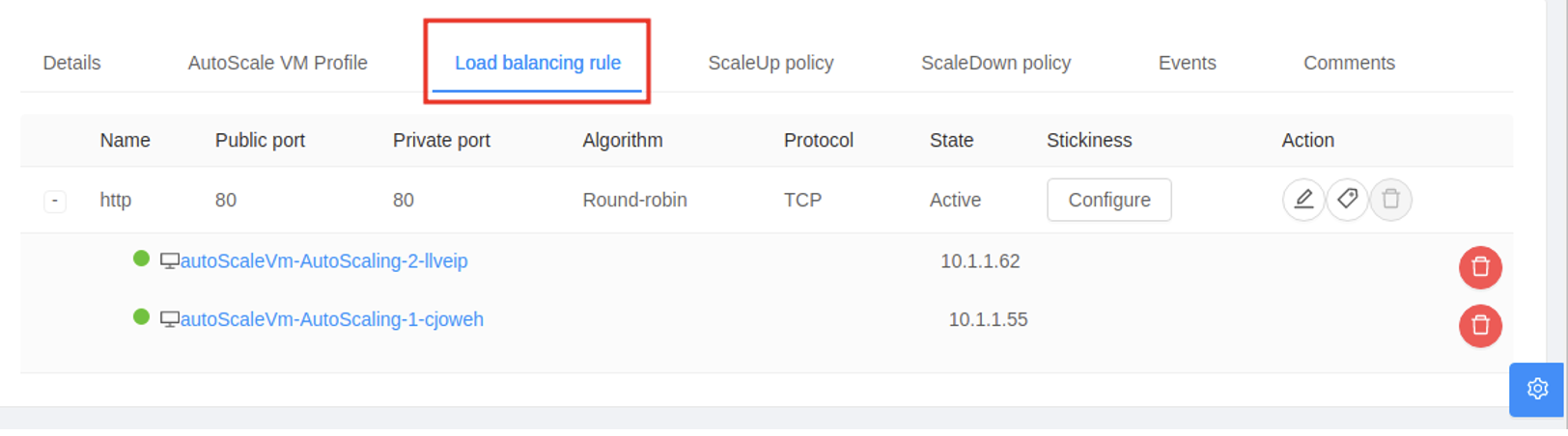Switch to the Details tab
Image resolution: width=1568 pixels, height=436 pixels.
pos(71,63)
